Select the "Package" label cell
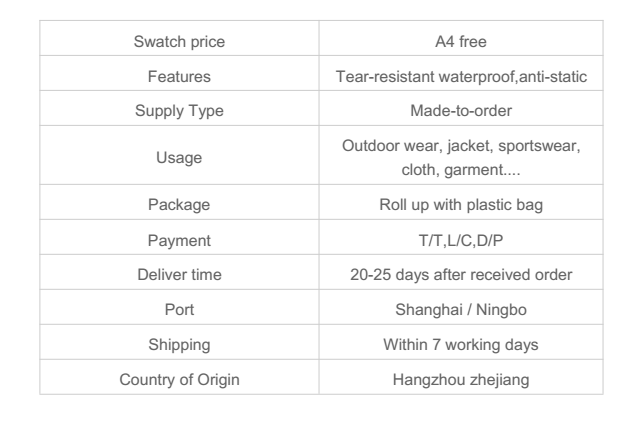Image resolution: width=641 pixels, height=424 pixels. click(179, 205)
